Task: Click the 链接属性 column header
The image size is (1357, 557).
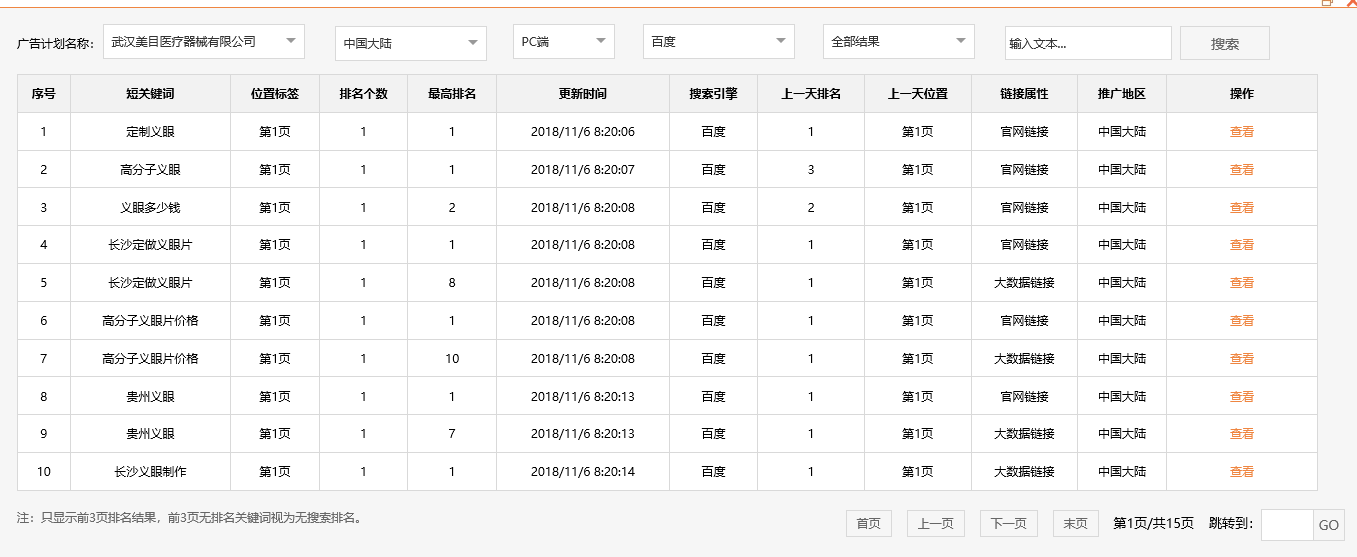Action: pyautogui.click(x=1024, y=94)
